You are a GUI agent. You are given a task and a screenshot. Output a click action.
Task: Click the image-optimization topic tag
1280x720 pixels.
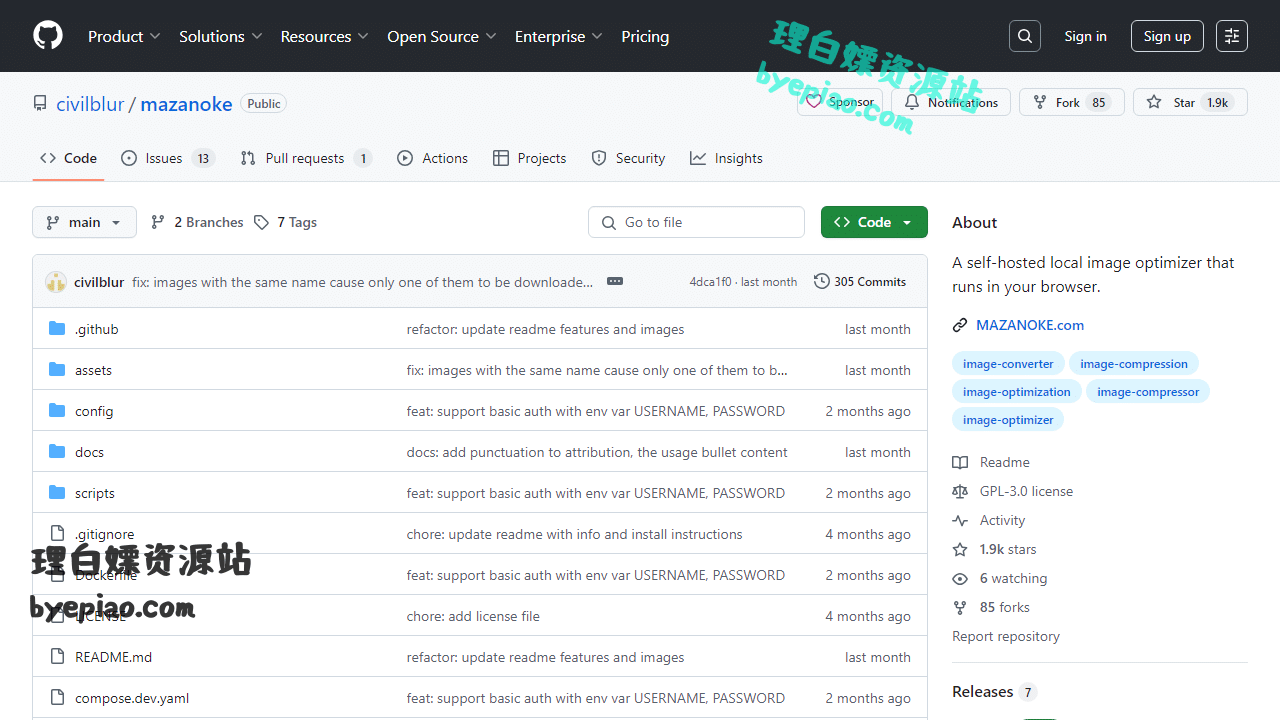pos(1017,392)
